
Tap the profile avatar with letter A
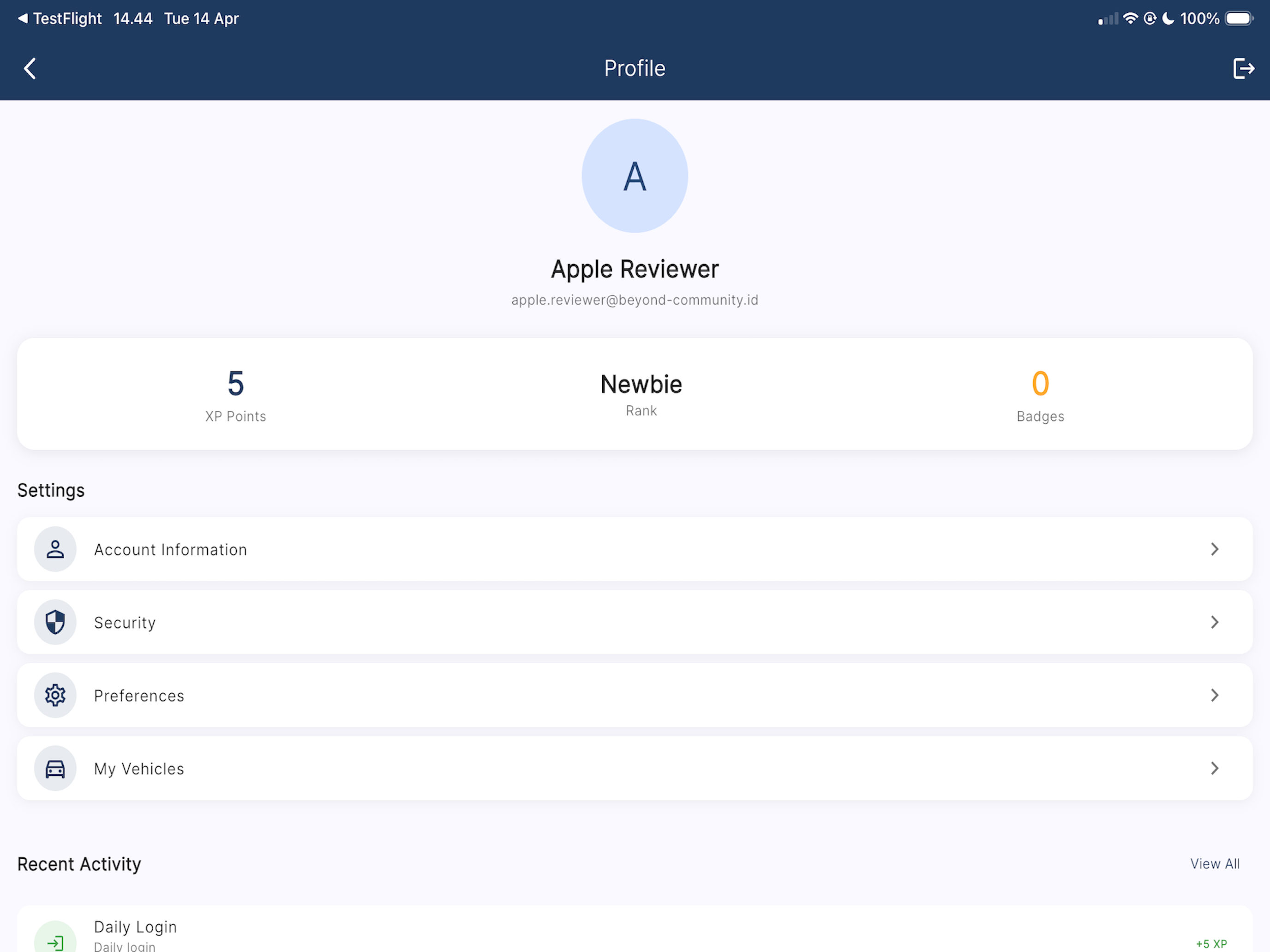[635, 176]
